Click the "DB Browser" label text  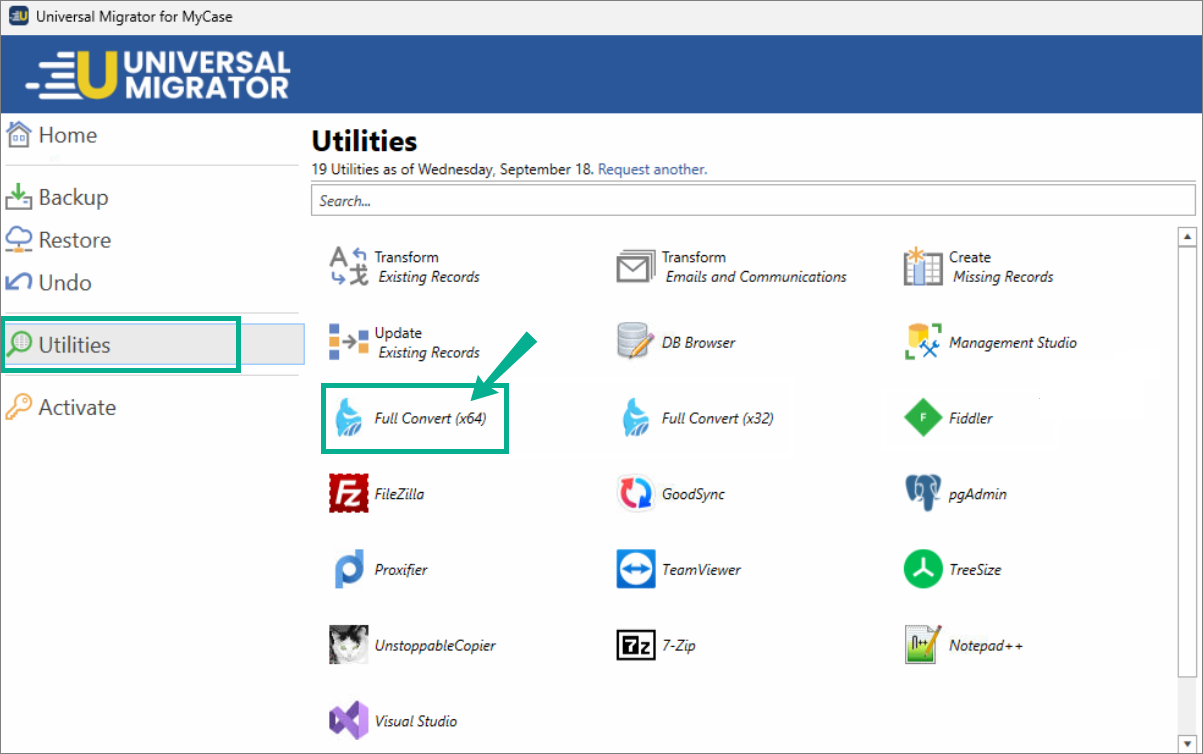[x=698, y=343]
